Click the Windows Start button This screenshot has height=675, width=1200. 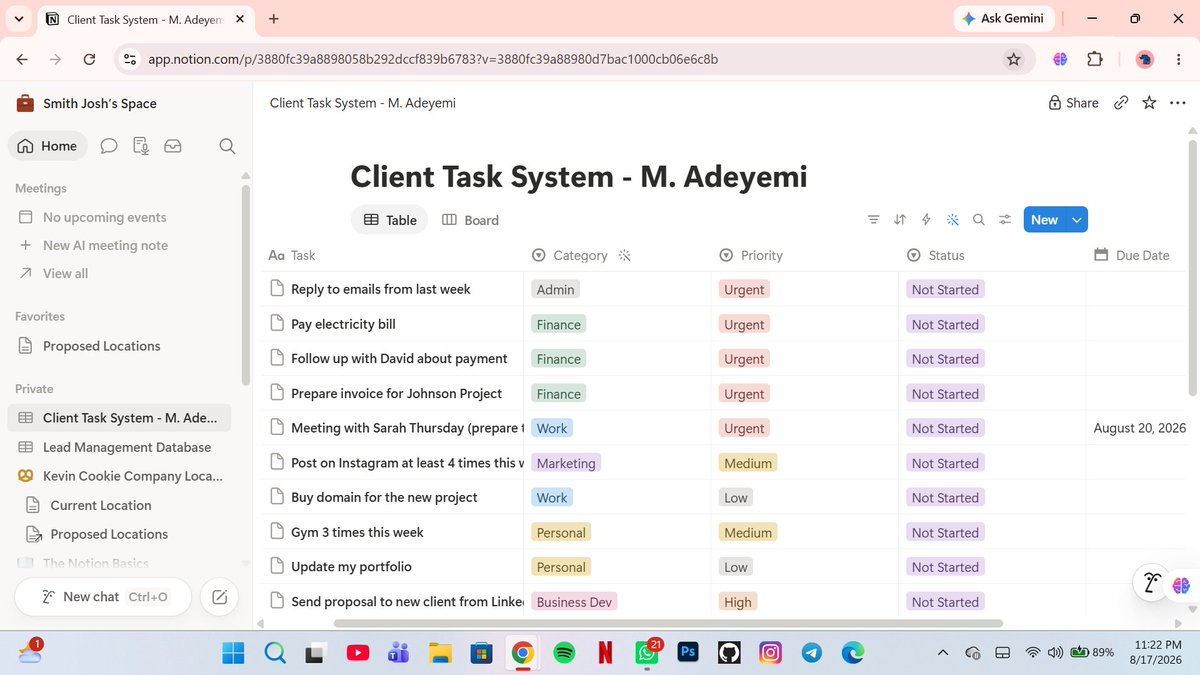(x=233, y=653)
